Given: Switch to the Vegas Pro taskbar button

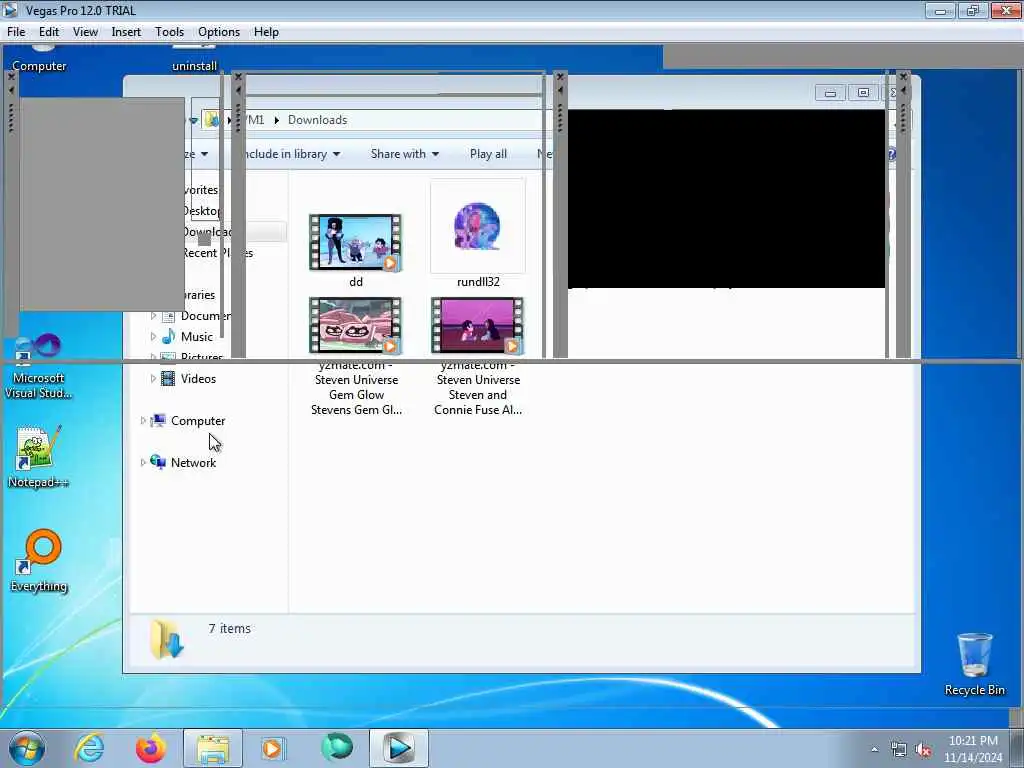Looking at the screenshot, I should coord(399,748).
